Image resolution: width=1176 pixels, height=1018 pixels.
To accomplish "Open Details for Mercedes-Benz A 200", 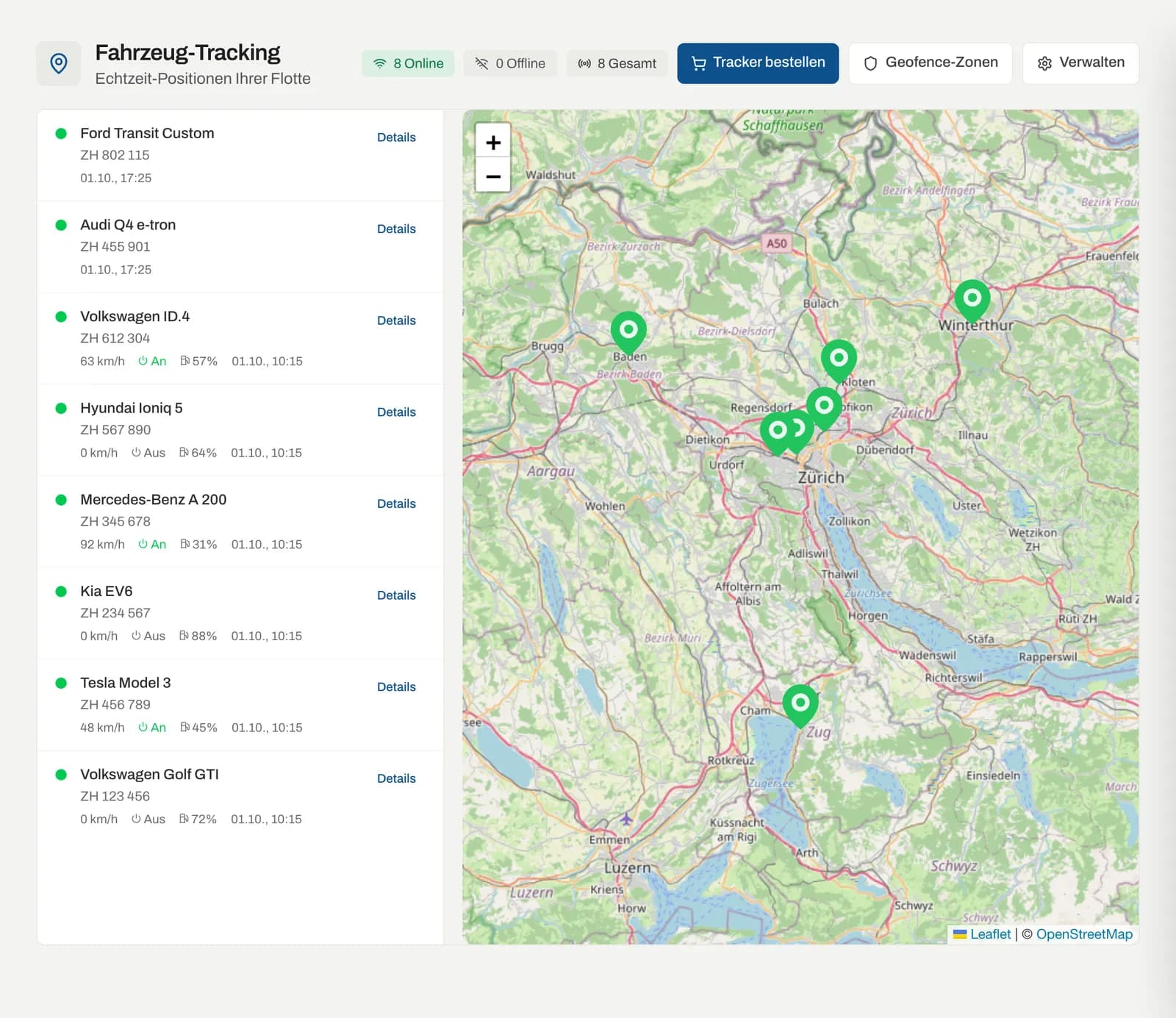I will 396,503.
